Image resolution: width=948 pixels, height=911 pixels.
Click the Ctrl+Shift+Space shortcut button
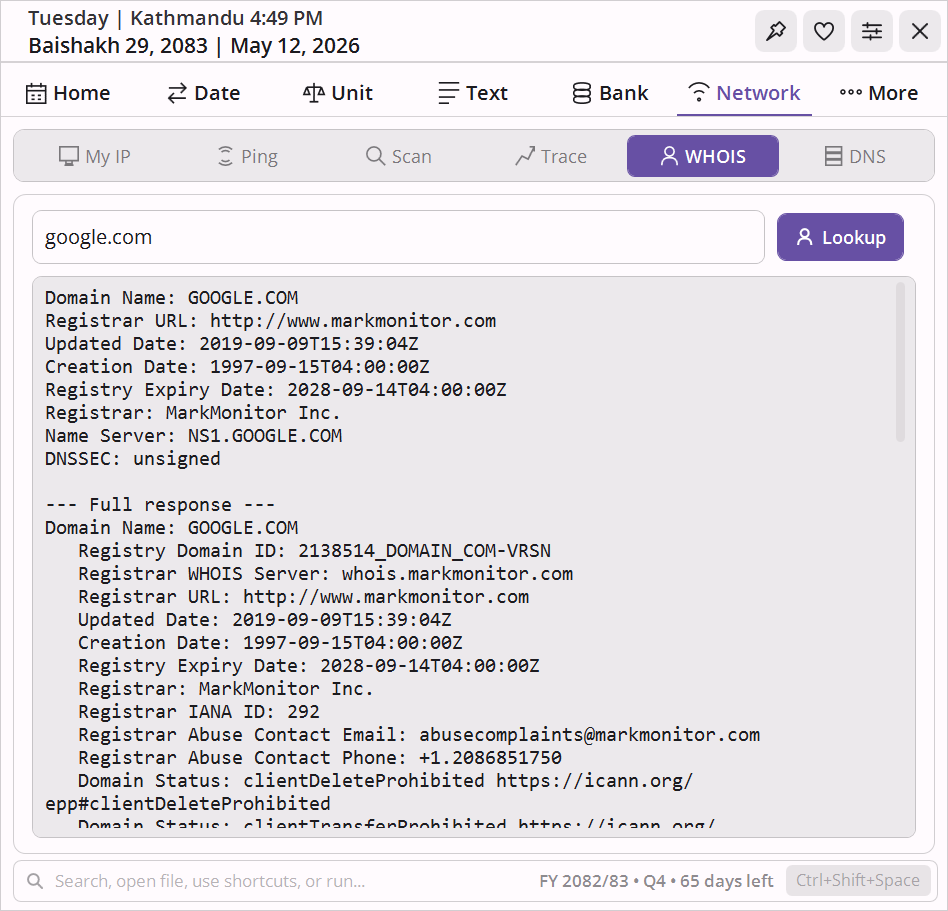(857, 880)
